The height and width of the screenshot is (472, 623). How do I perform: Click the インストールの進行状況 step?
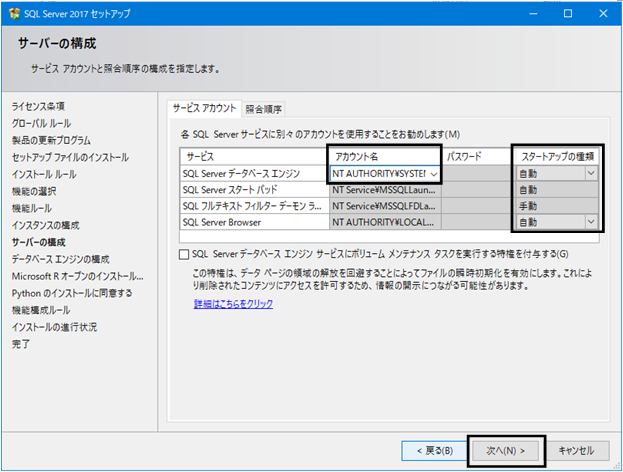click(x=54, y=327)
